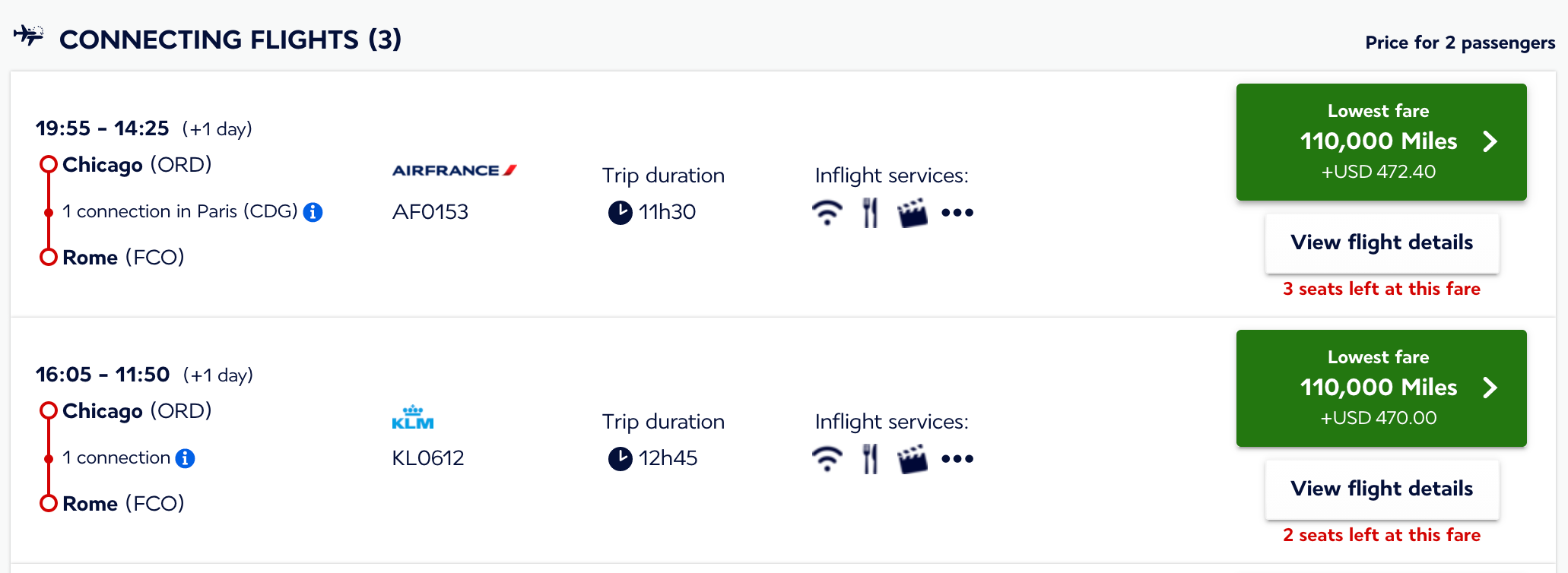Screen dimensions: 1568x573
Task: Click the clock icon next to 11h30 duration
Action: click(x=621, y=212)
